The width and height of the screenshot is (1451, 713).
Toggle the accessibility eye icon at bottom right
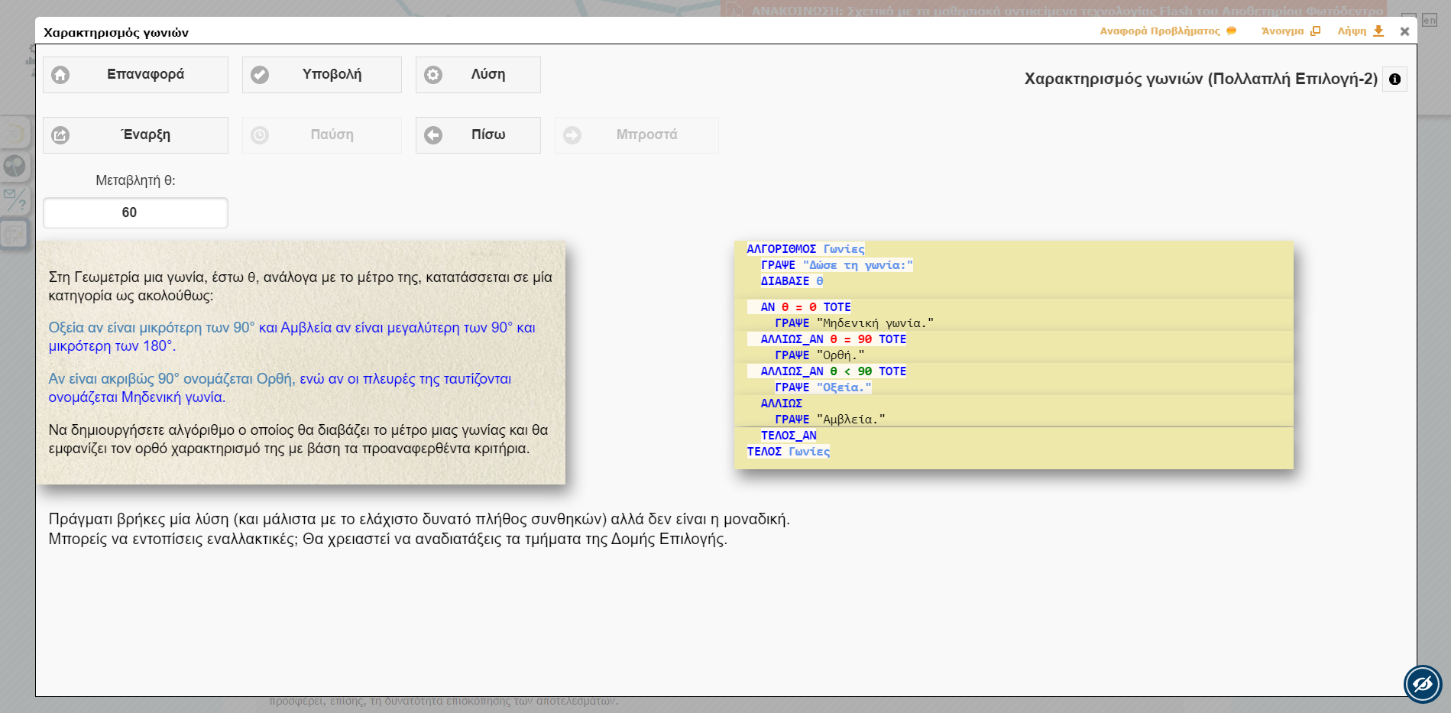[x=1422, y=684]
